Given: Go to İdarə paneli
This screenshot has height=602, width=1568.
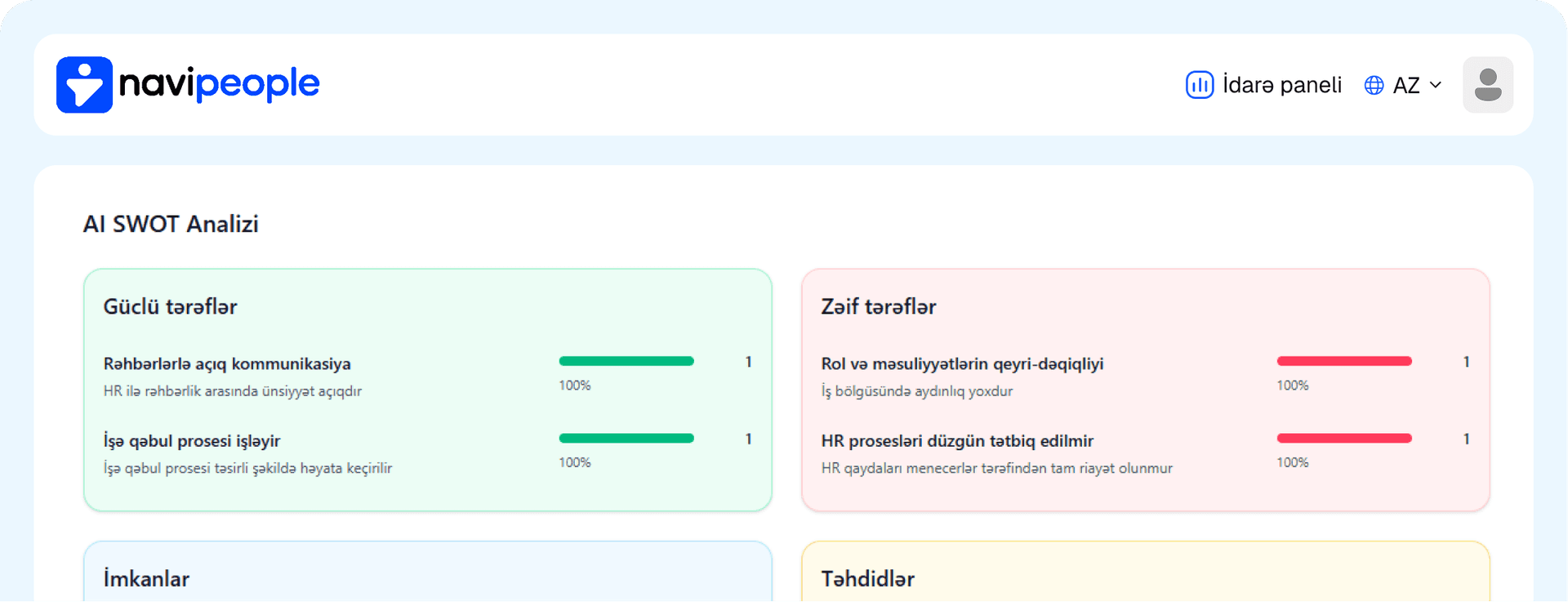Looking at the screenshot, I should pos(1281,85).
